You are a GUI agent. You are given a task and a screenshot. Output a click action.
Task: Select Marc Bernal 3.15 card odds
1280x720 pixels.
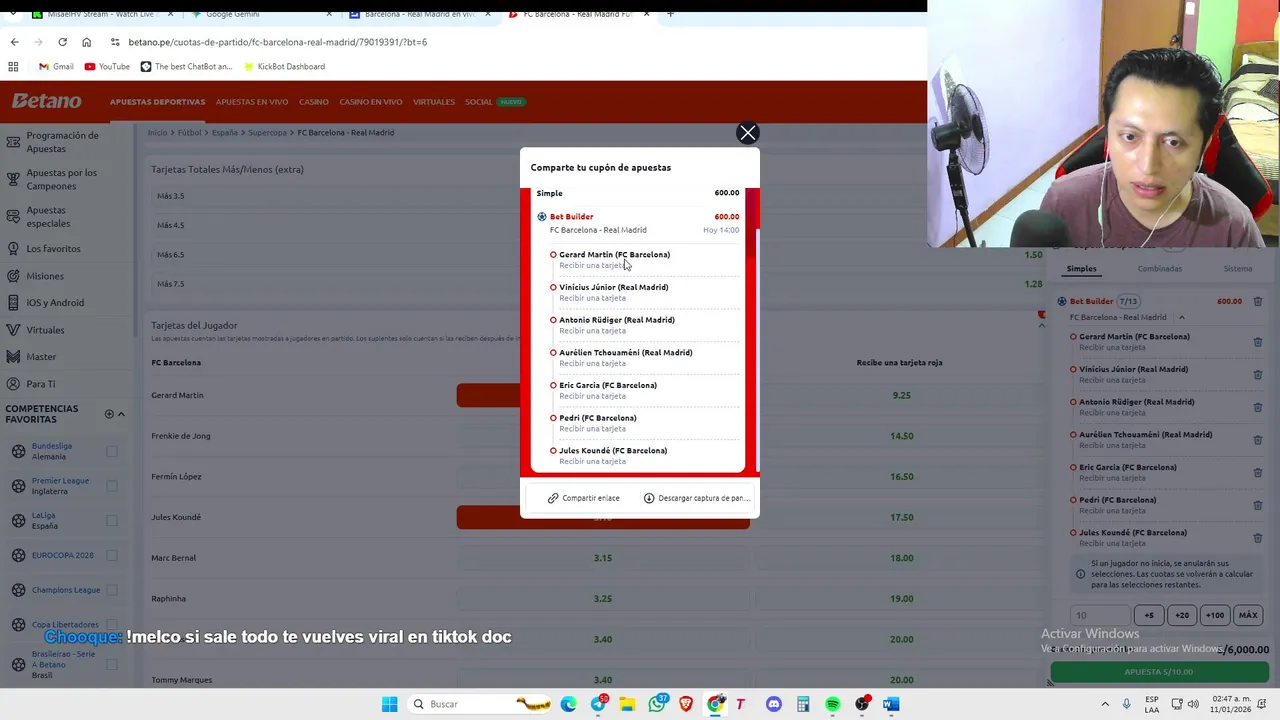coord(602,558)
